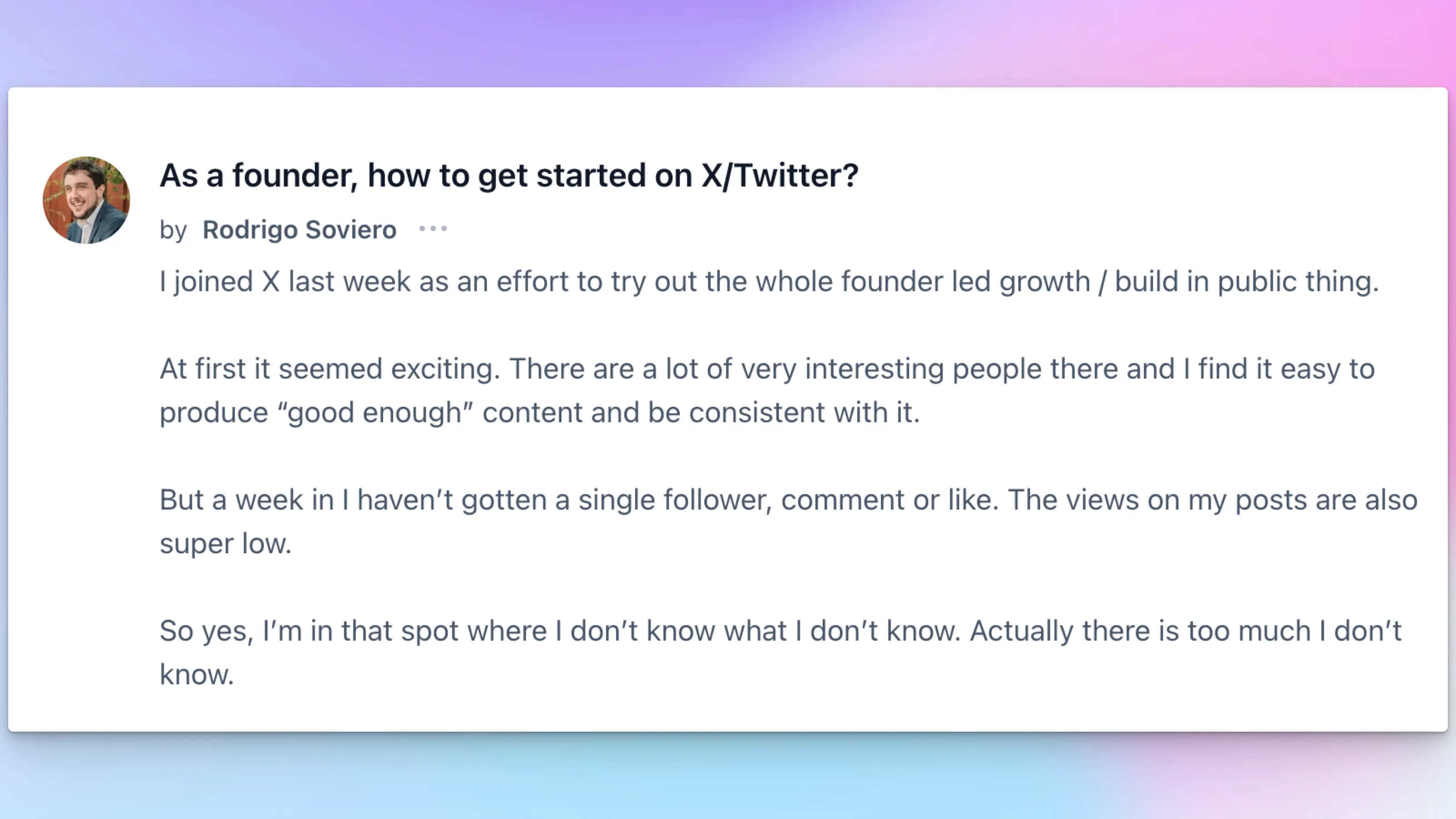This screenshot has width=1456, height=819.
Task: Click the word "founder," in the title
Action: point(295,175)
